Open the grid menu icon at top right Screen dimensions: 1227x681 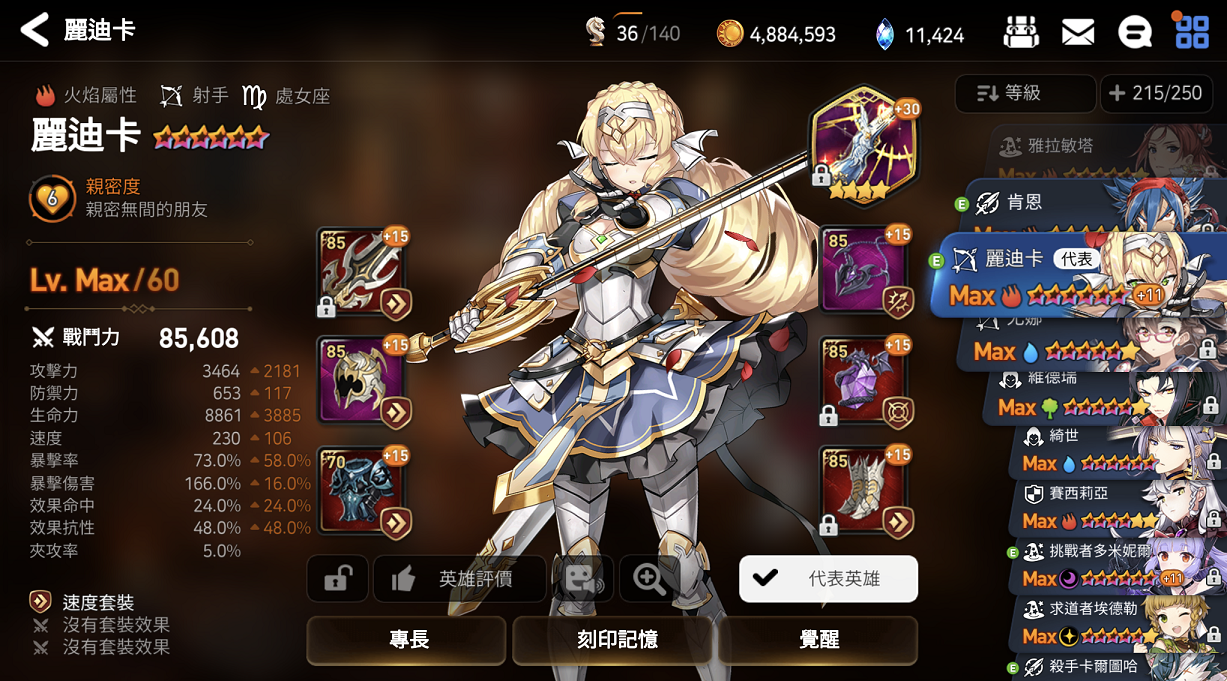point(1192,31)
